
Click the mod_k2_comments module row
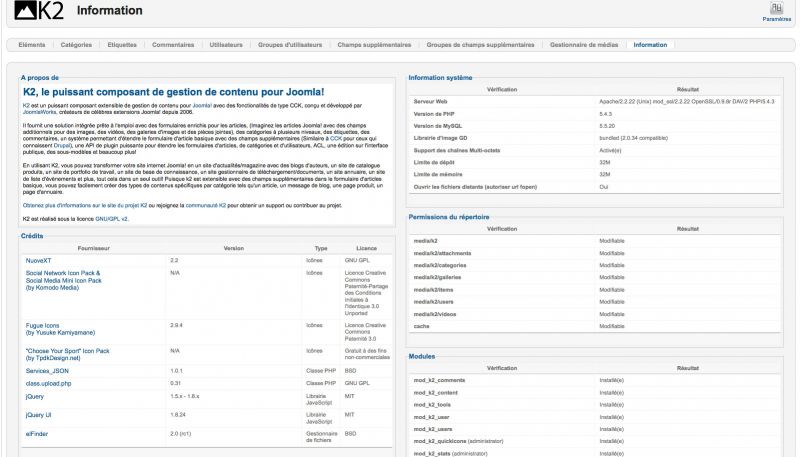(x=594, y=380)
